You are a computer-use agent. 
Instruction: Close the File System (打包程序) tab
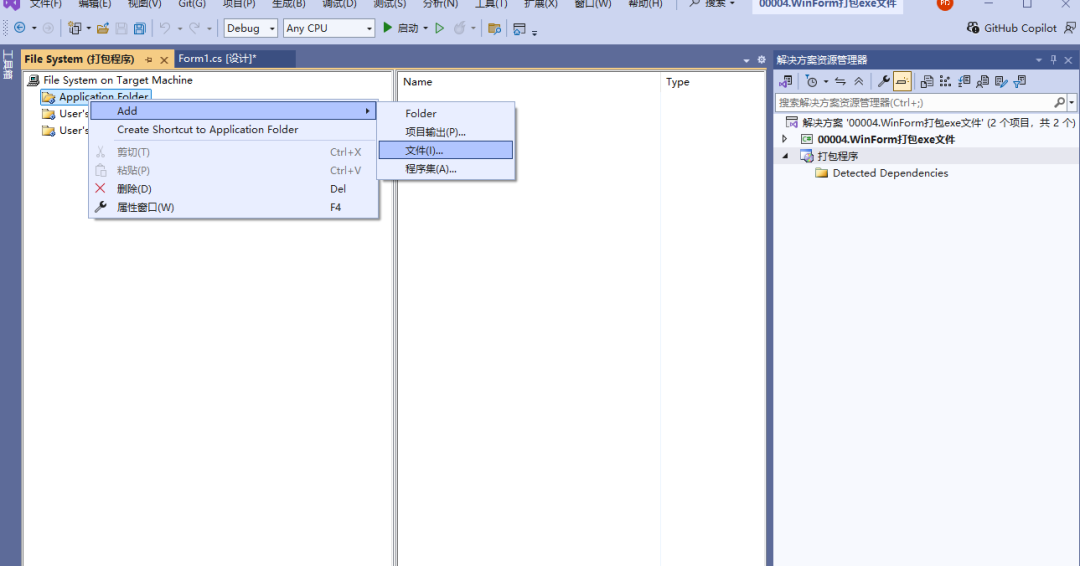(164, 60)
